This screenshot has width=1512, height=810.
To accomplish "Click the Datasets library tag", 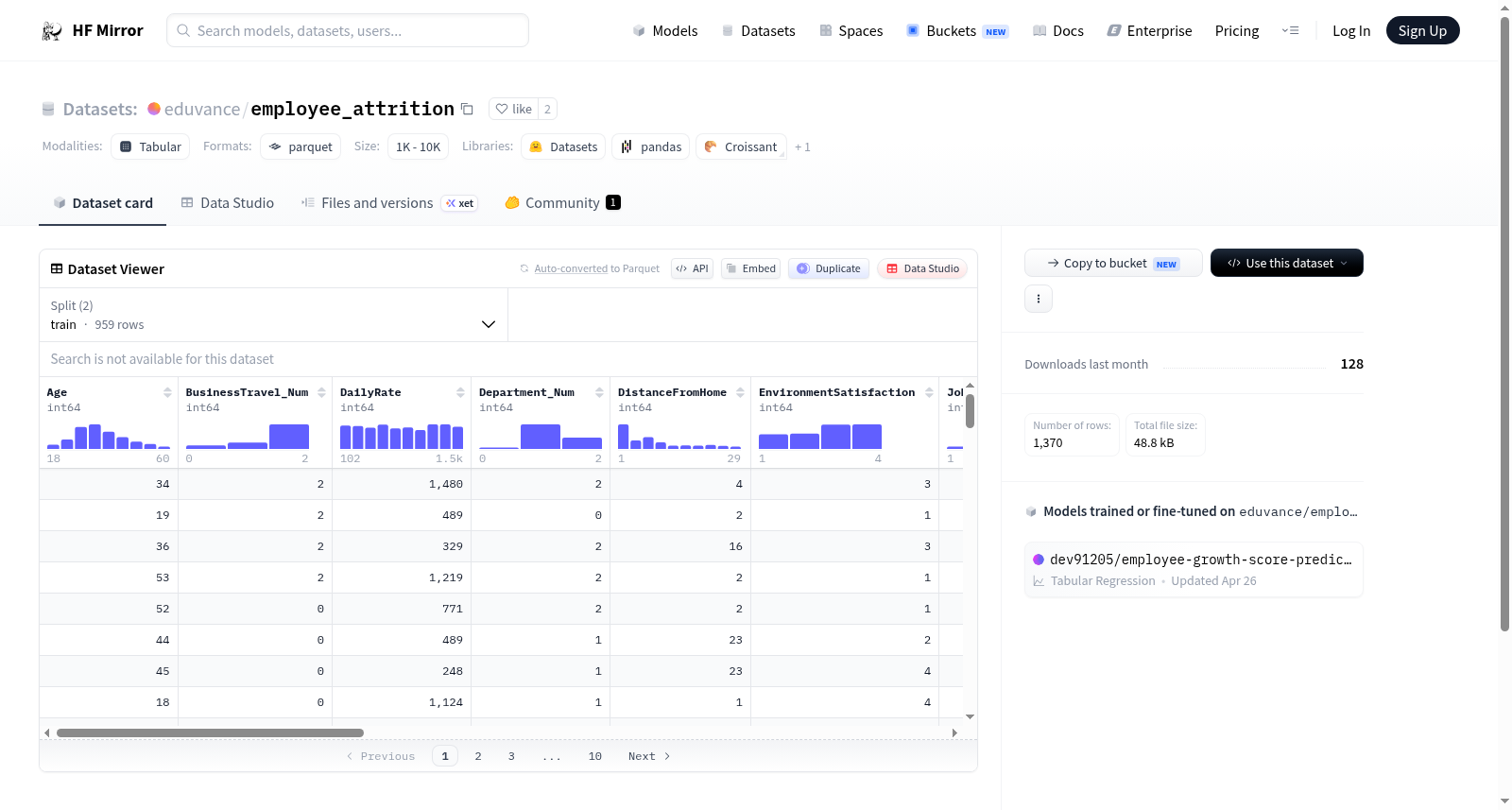I will (563, 146).
